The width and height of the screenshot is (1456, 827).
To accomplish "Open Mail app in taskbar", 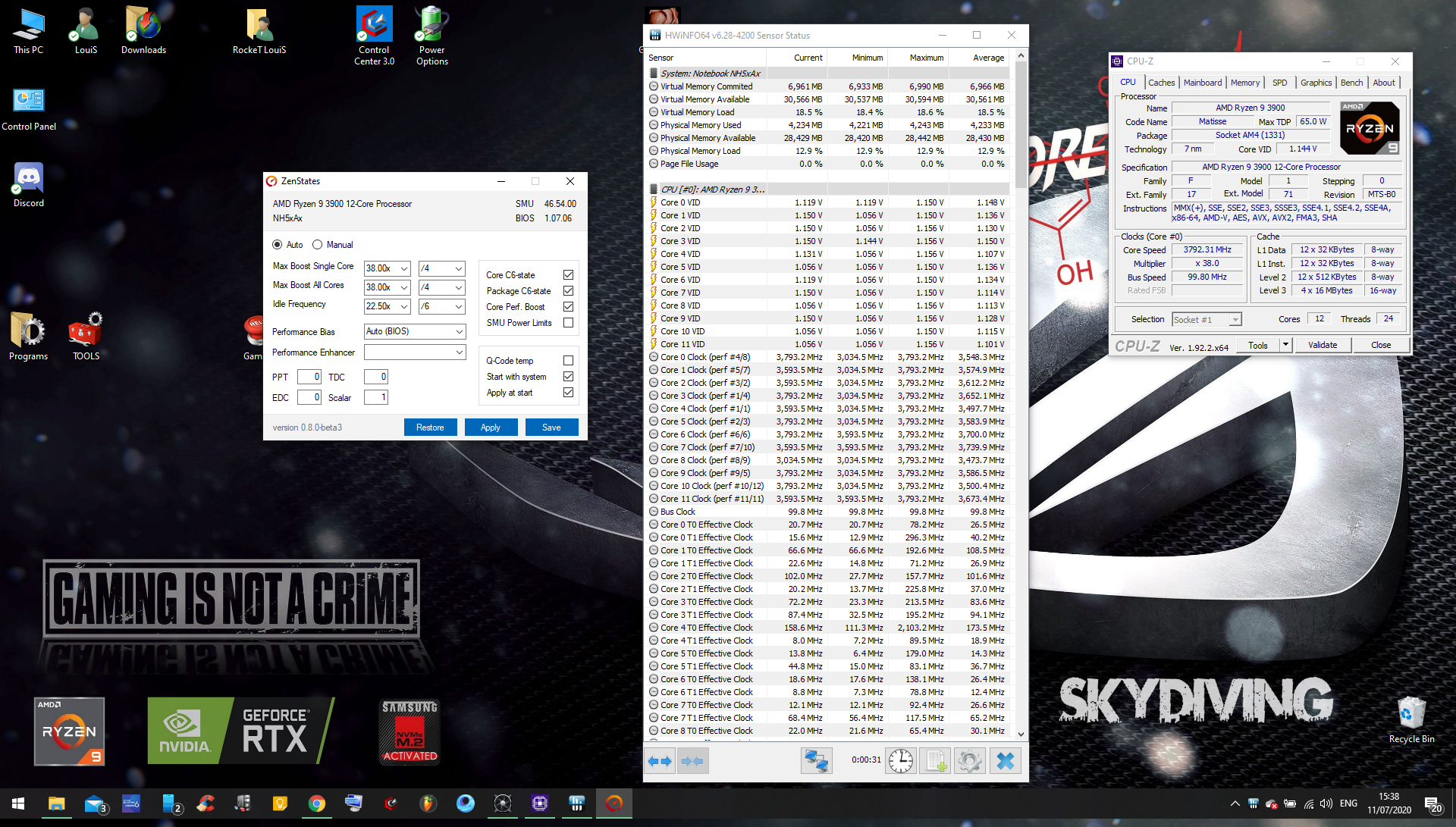I will click(x=95, y=804).
